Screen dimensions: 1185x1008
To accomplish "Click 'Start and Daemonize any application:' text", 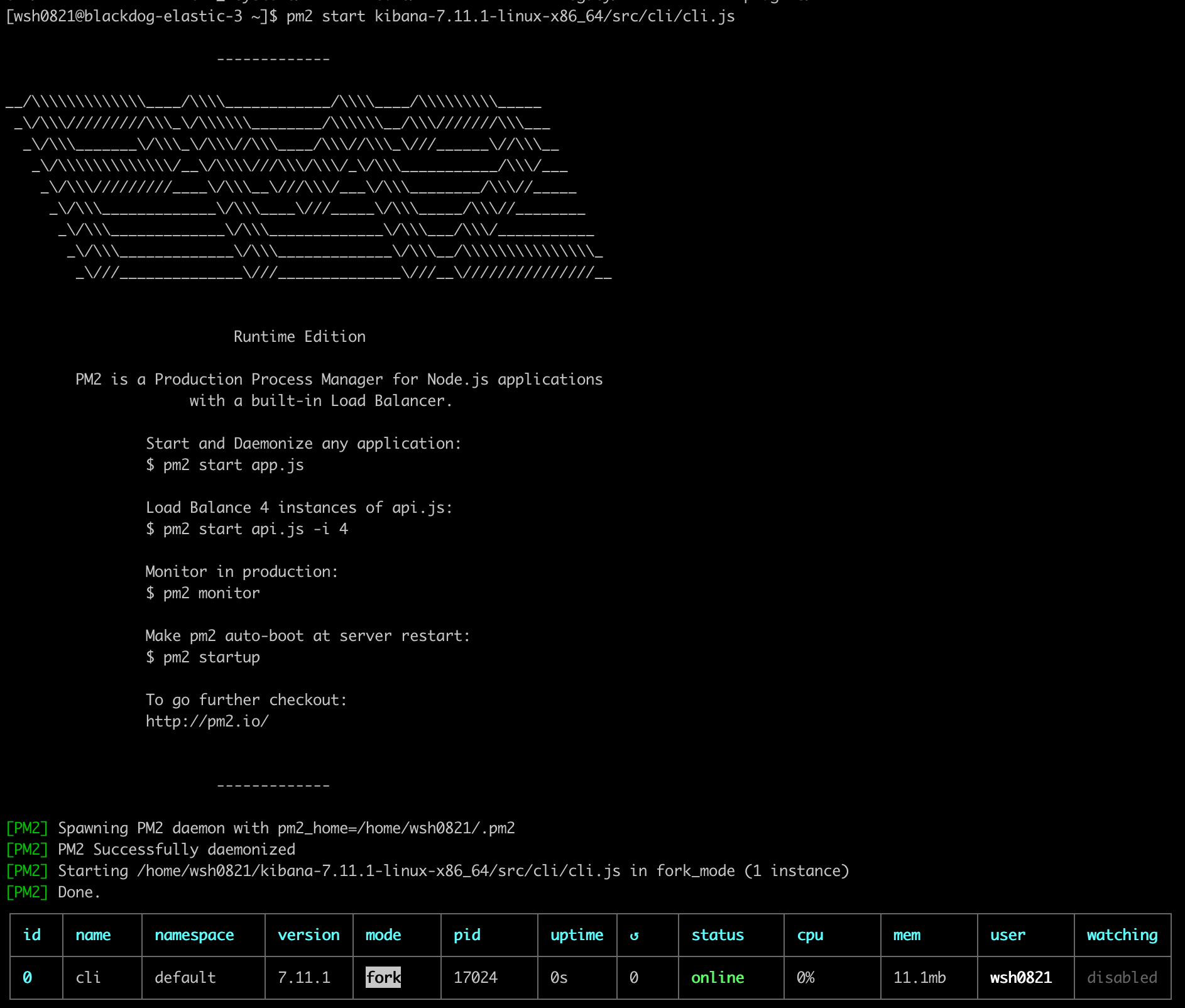I will pos(303,444).
